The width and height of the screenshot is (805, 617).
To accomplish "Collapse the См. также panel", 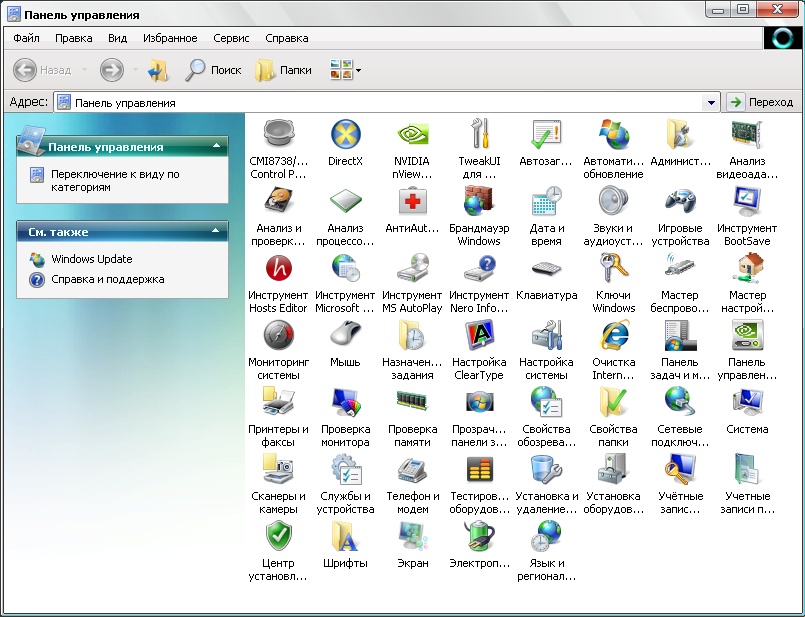I will 216,232.
